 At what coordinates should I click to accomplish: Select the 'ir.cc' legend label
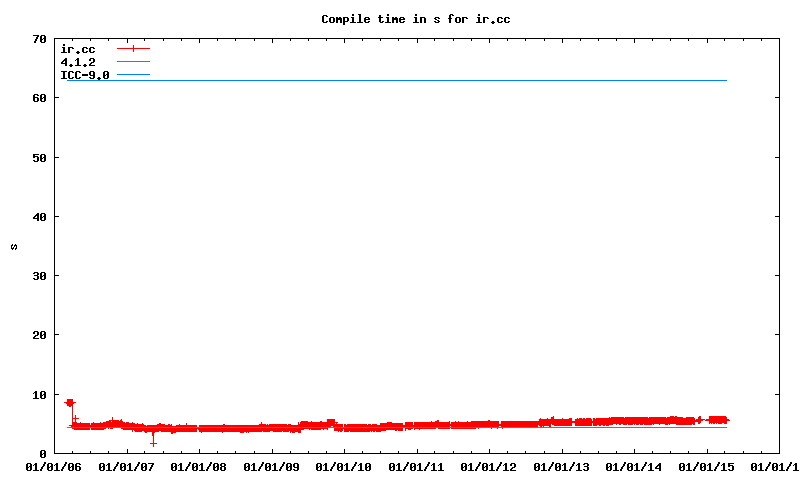point(77,49)
